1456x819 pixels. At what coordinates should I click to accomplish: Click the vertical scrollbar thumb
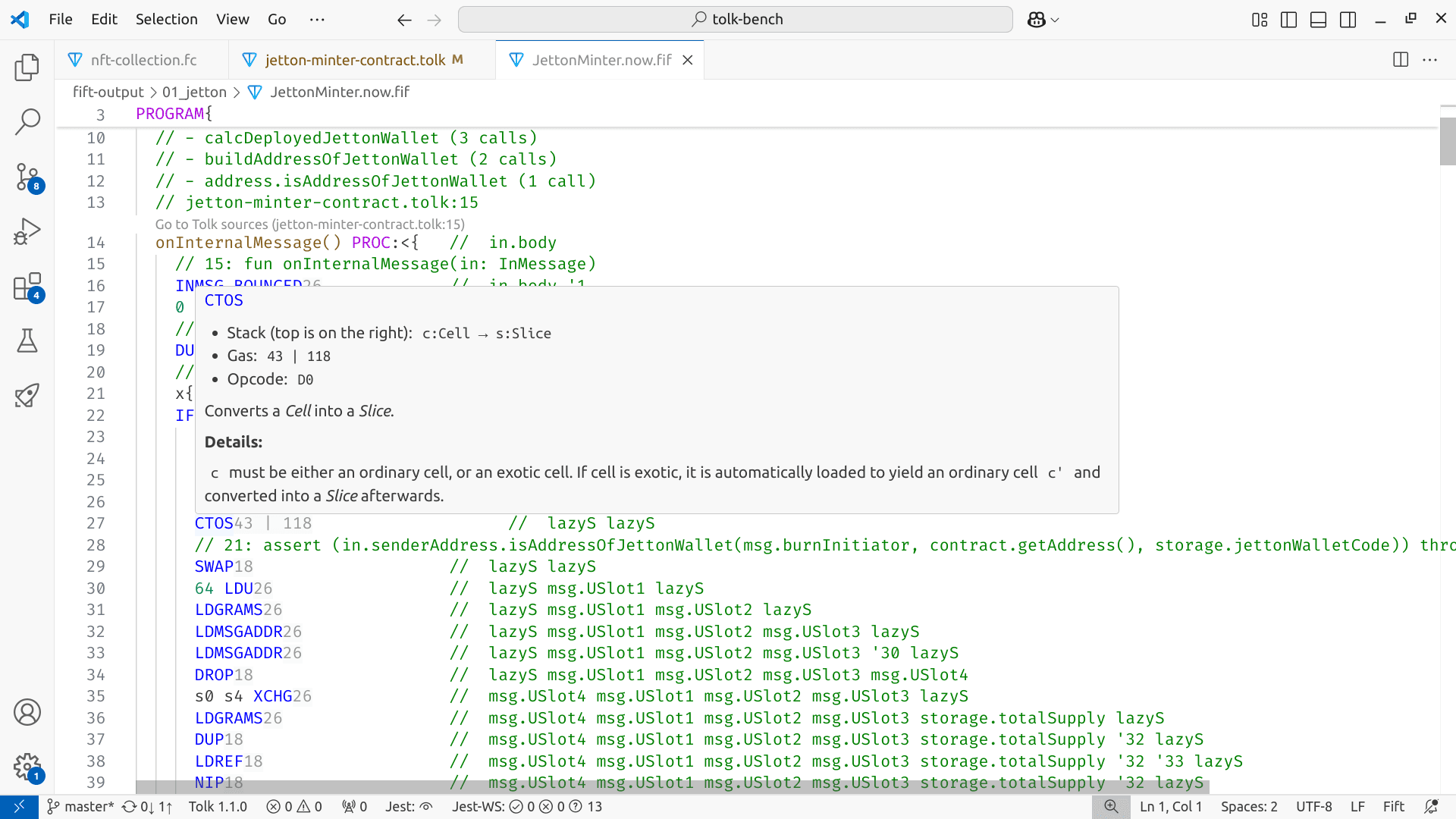1448,142
